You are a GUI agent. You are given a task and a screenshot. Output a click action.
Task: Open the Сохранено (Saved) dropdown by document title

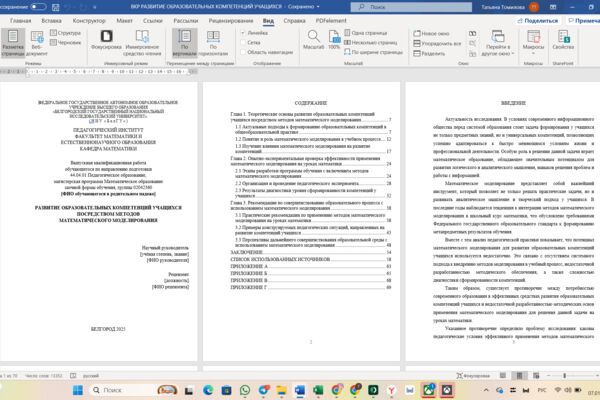coord(303,7)
